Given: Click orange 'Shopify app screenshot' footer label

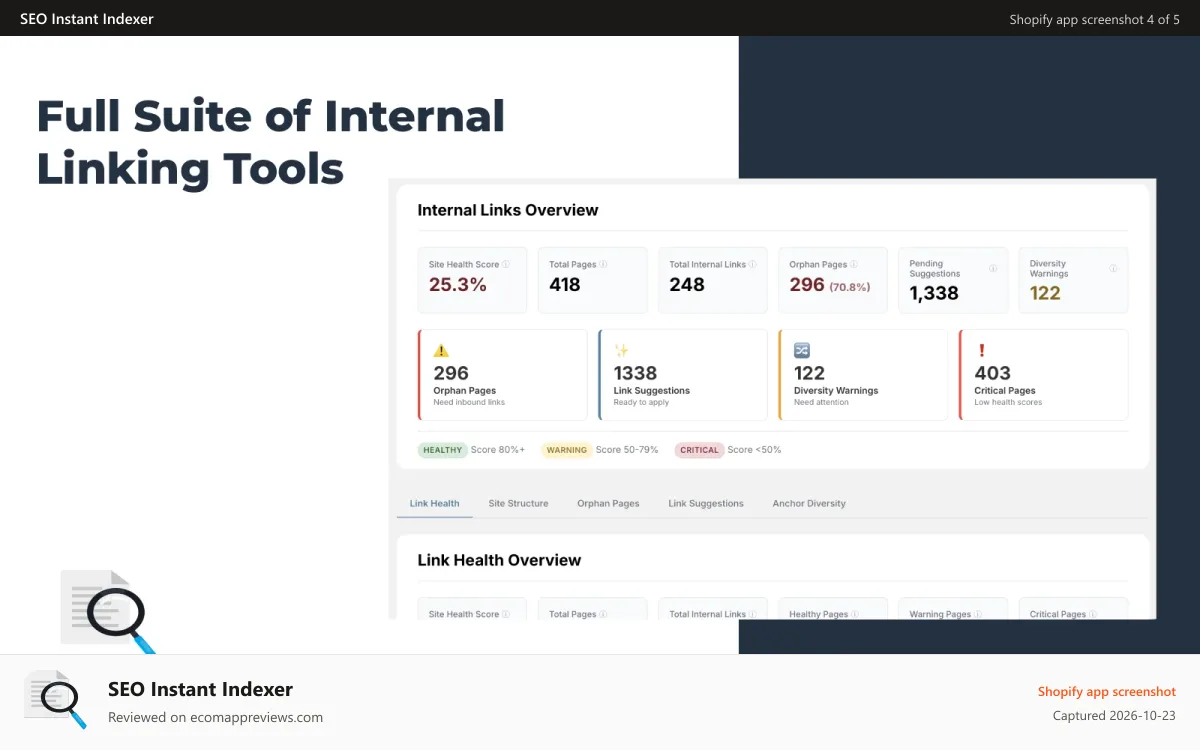Looking at the screenshot, I should [x=1107, y=691].
